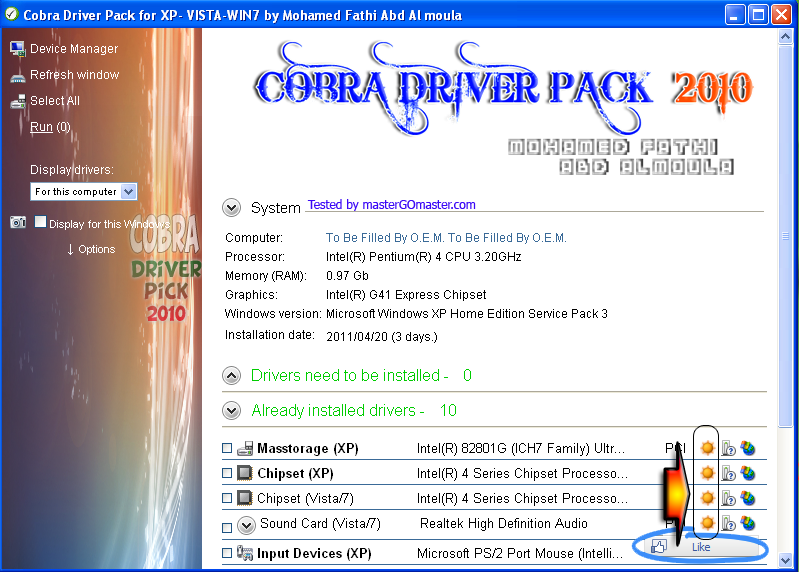Click the Run (0) link
This screenshot has width=799, height=572.
(50, 127)
